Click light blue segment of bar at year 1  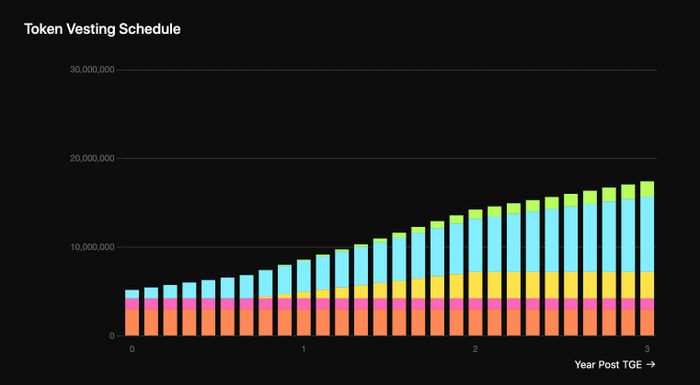pos(304,276)
